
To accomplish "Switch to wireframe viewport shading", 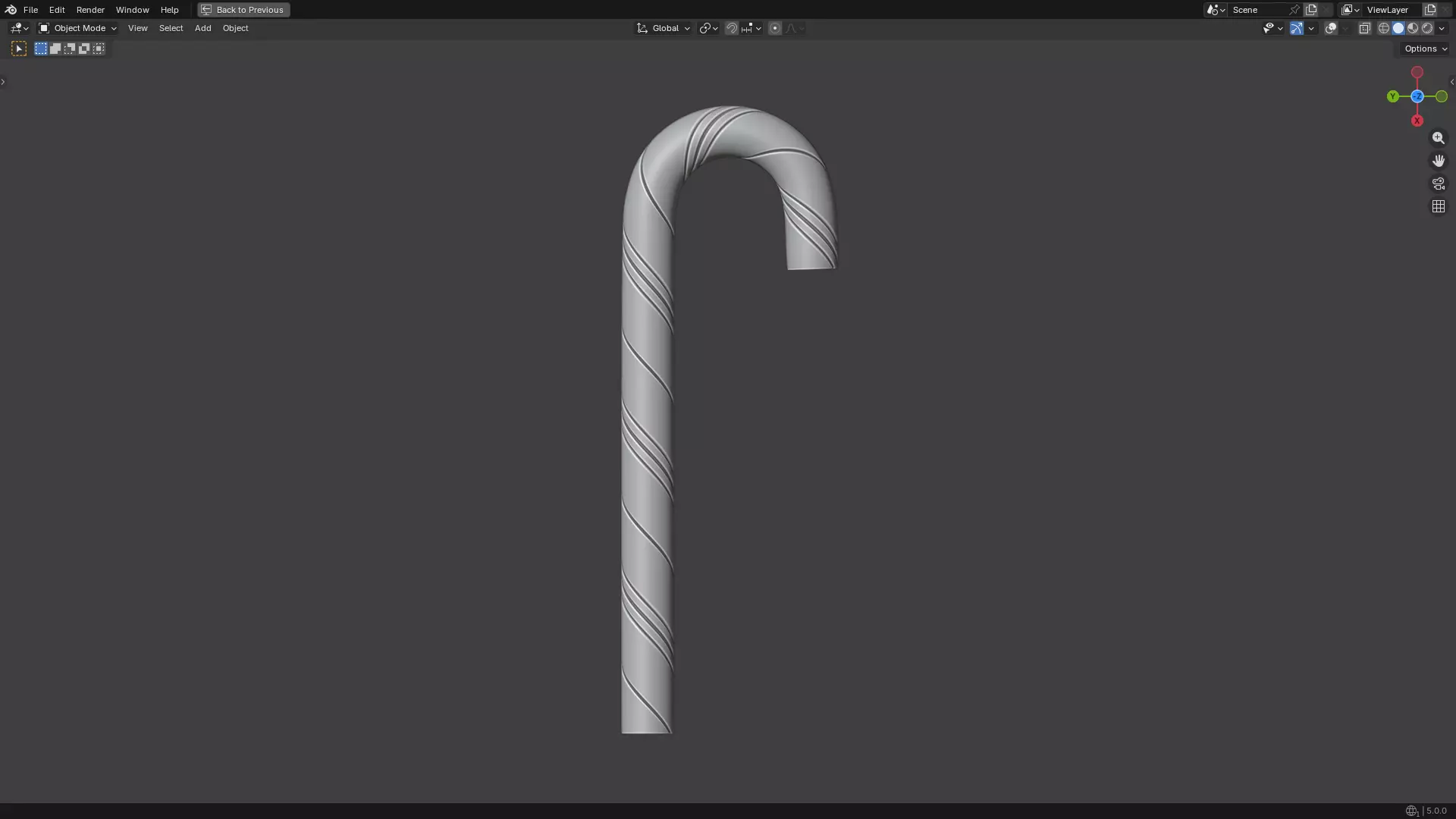I will (x=1383, y=28).
